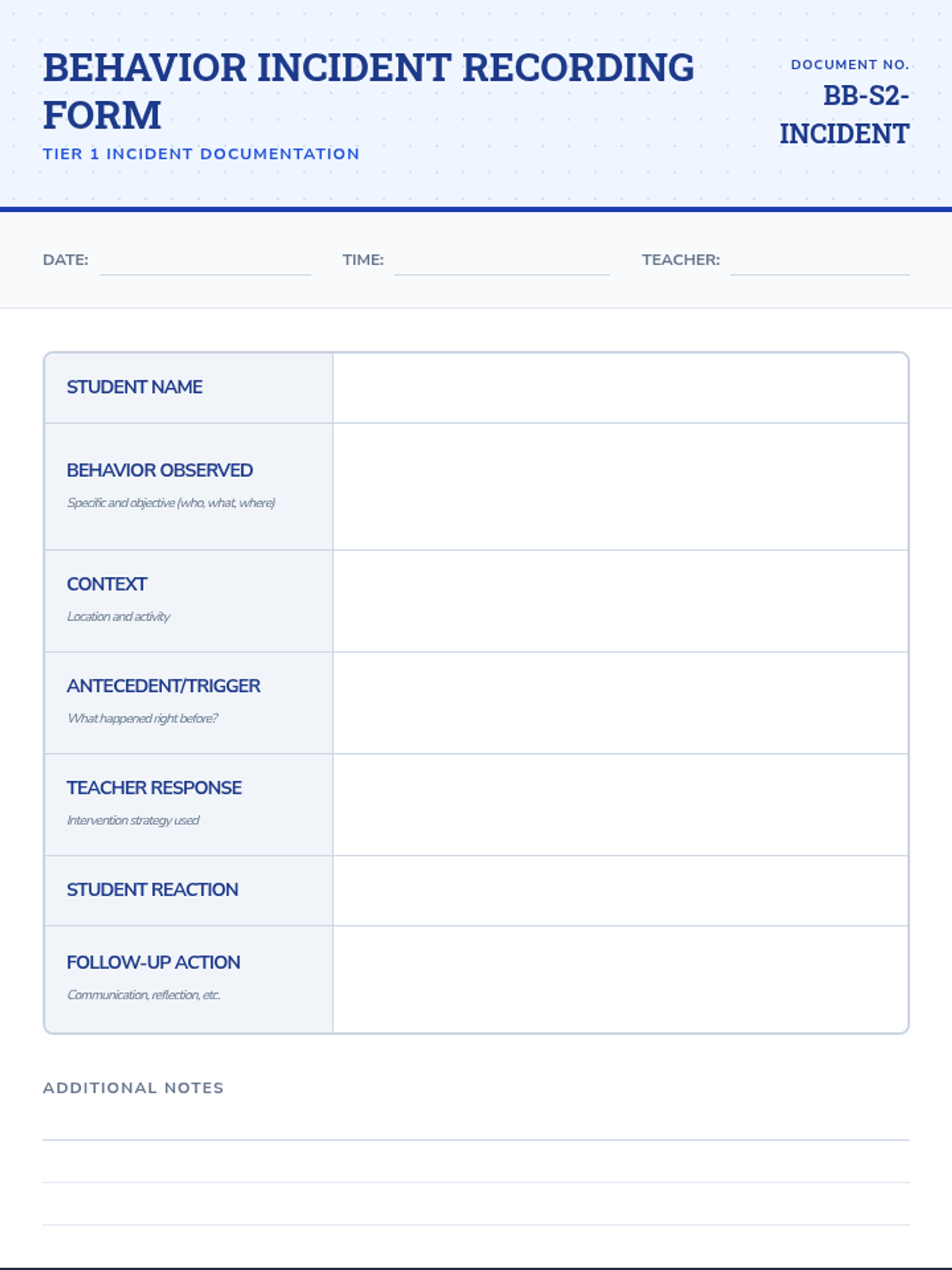Click the 'Communication, reflection, etc.' hint text
Screen dimensions: 952x1270
(144, 995)
